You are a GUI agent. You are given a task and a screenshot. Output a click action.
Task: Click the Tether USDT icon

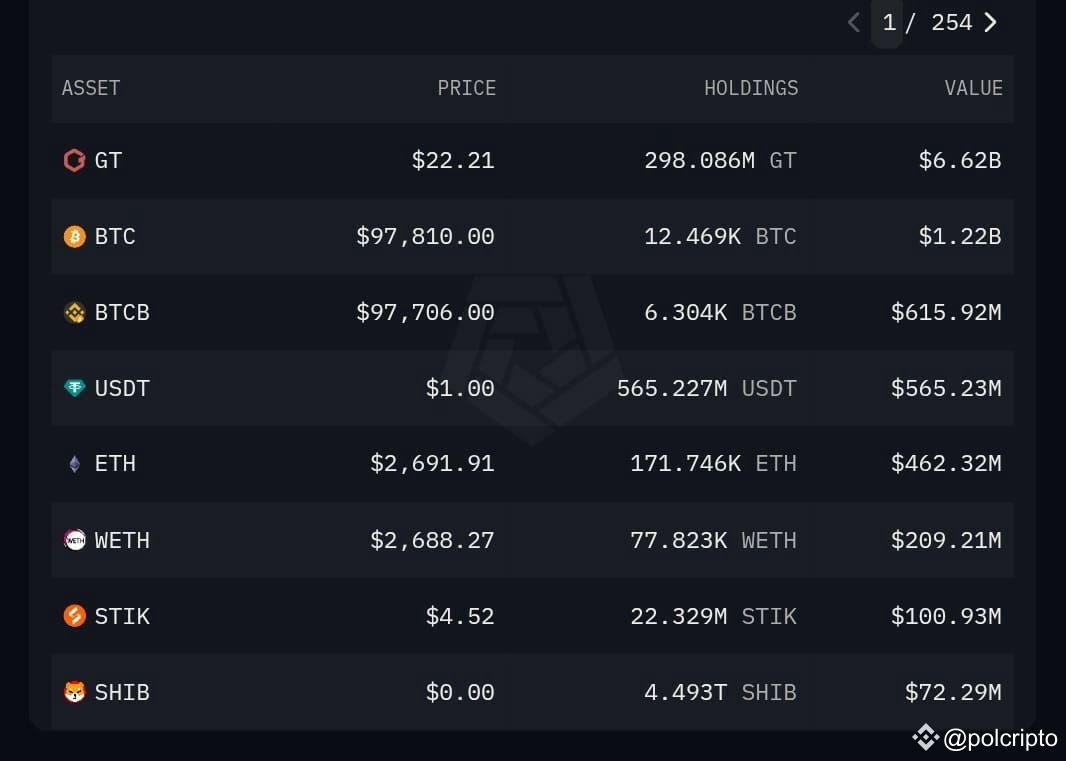point(75,388)
